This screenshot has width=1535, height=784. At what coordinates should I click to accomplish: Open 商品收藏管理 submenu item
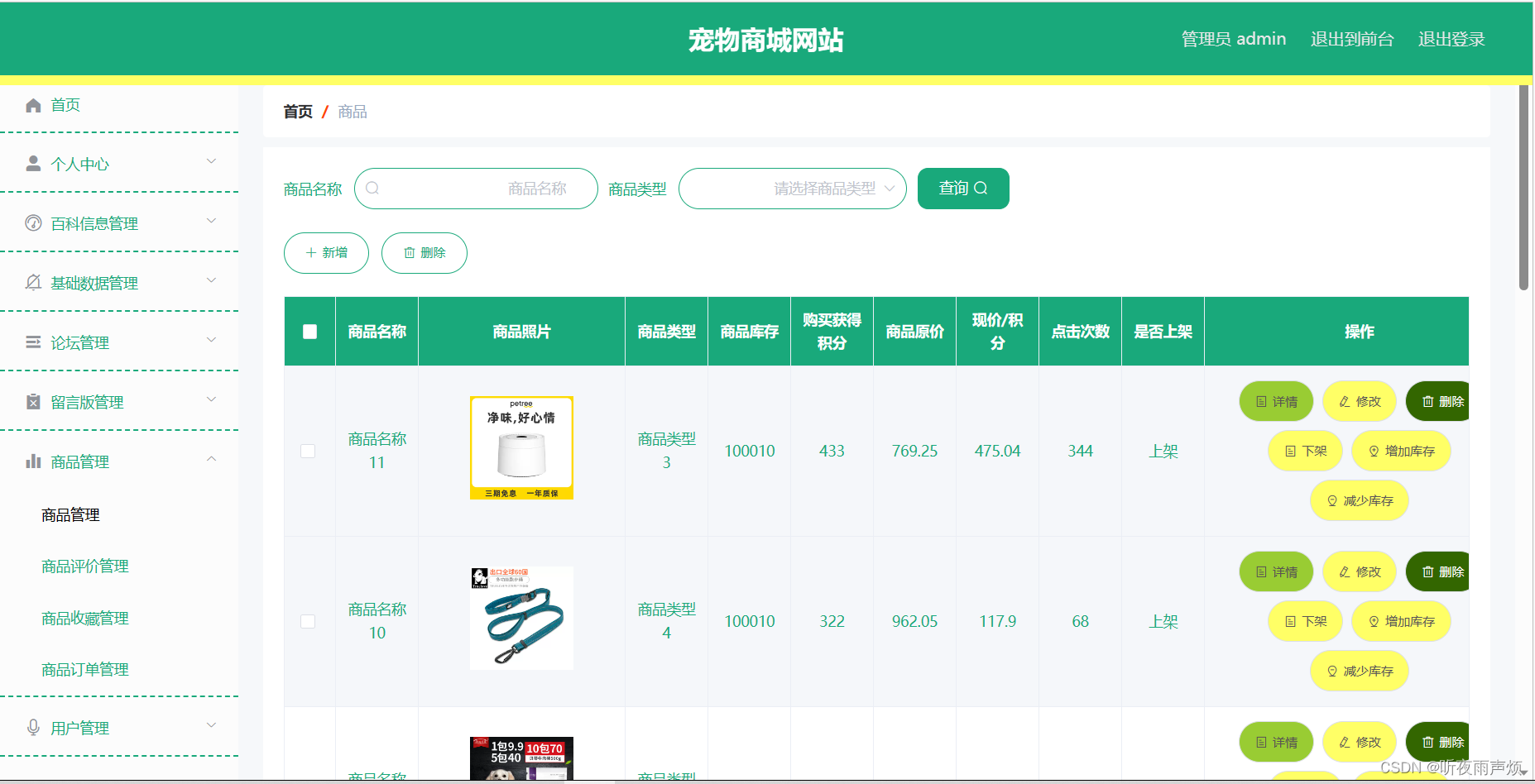click(85, 619)
